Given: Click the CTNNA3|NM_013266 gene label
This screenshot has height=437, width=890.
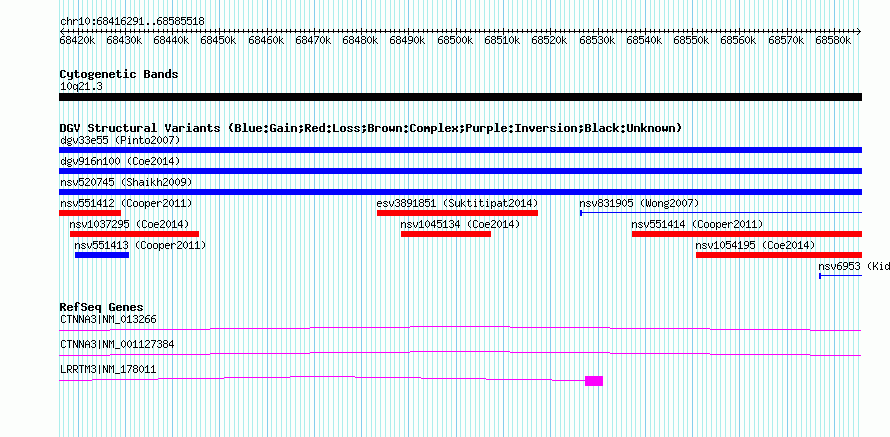Looking at the screenshot, I should [108, 320].
